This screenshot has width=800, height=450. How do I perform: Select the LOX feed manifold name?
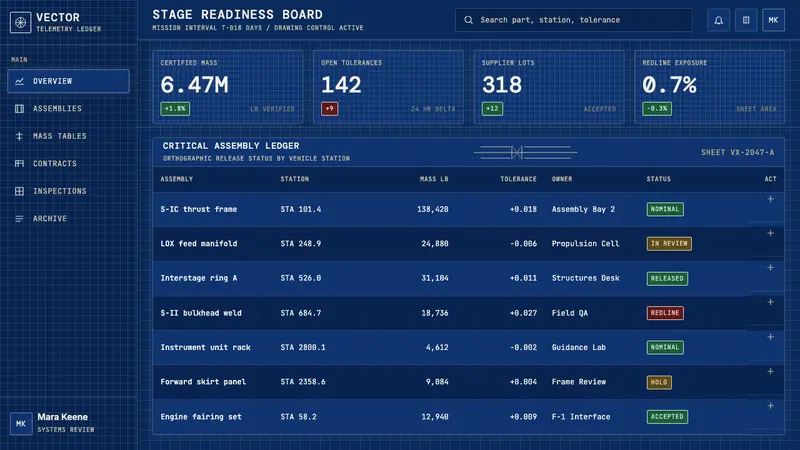click(198, 244)
